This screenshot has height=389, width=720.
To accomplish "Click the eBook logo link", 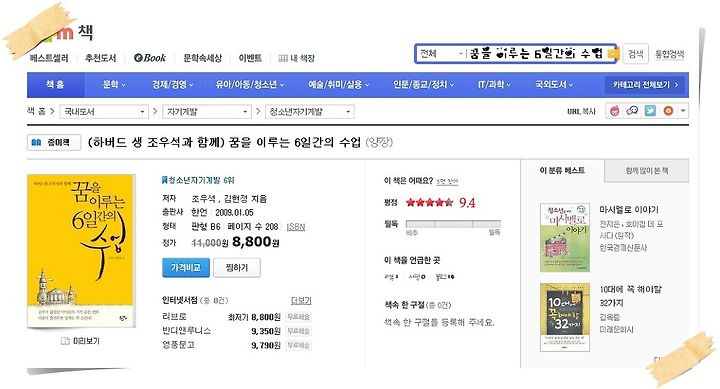I will point(150,58).
